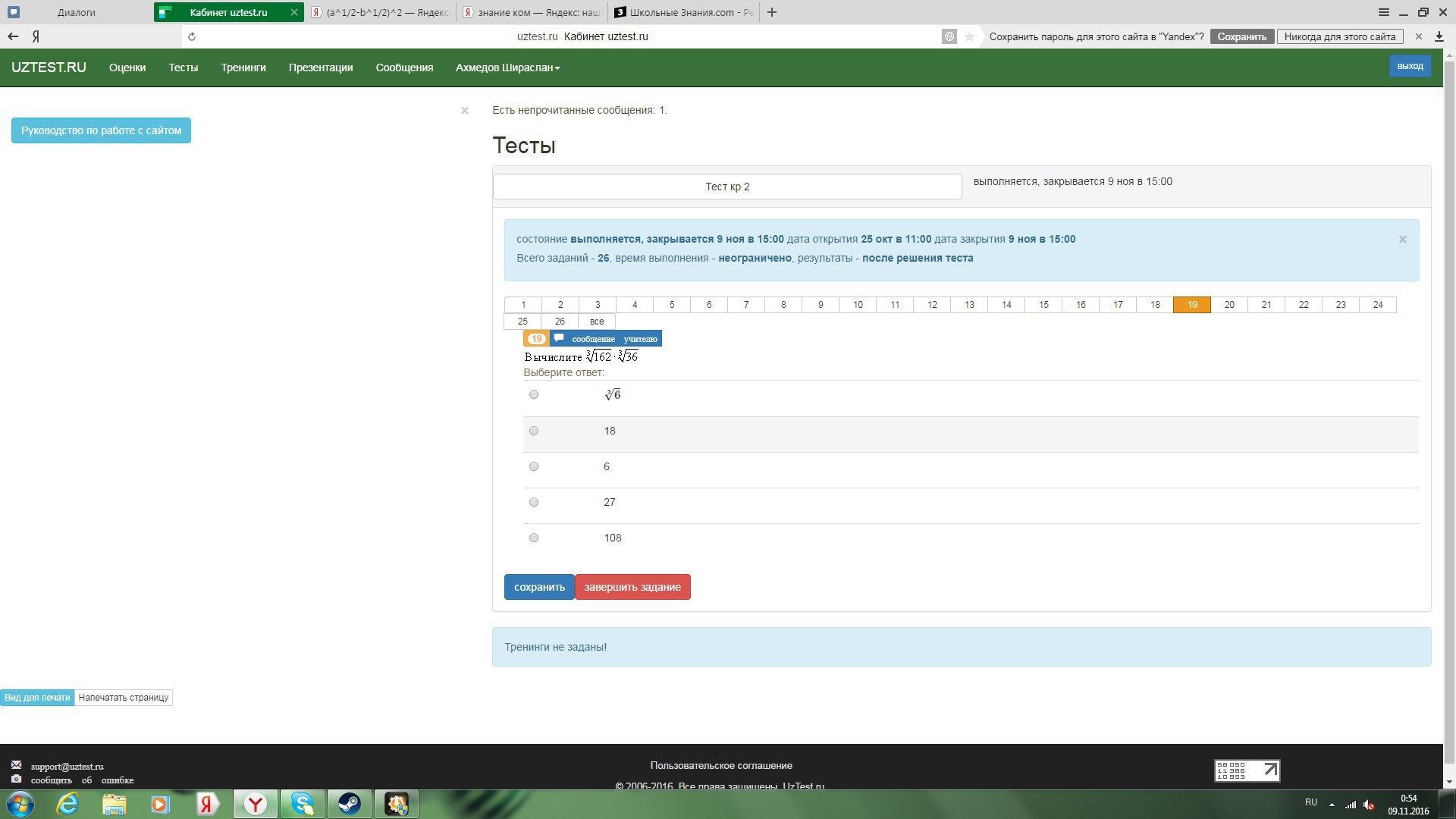Dismiss the unread messages notice

(465, 111)
